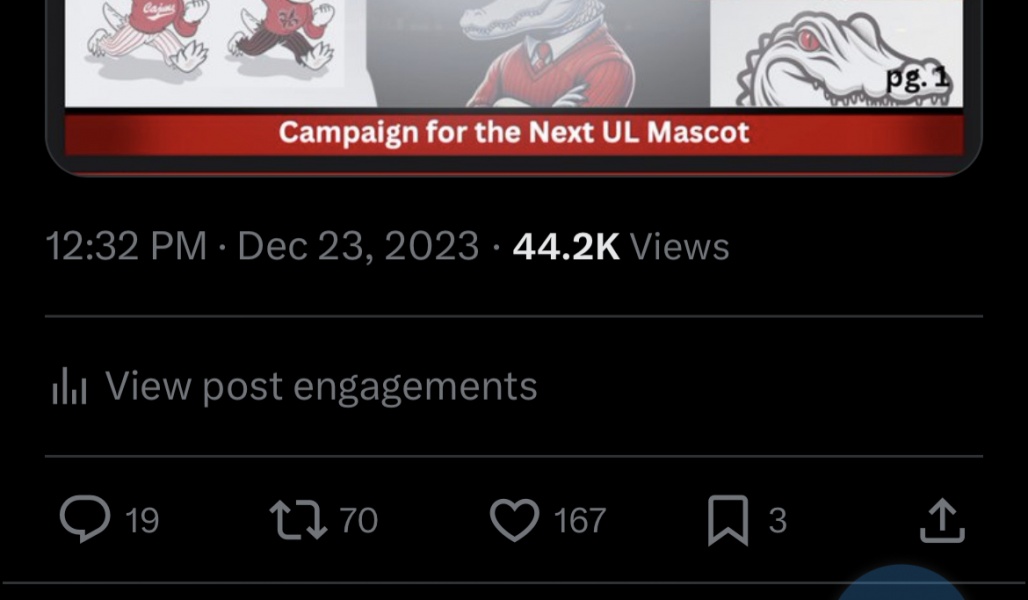Click the 12:32 PM timestamp

pyautogui.click(x=126, y=247)
